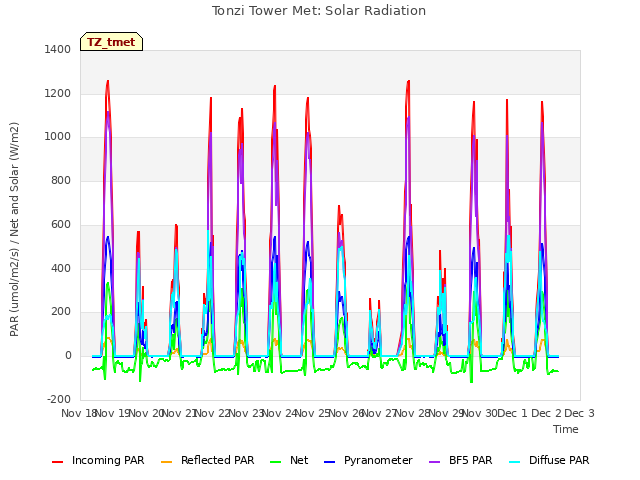Click the cyan Diffuse PAR legend swatch

coord(515,462)
